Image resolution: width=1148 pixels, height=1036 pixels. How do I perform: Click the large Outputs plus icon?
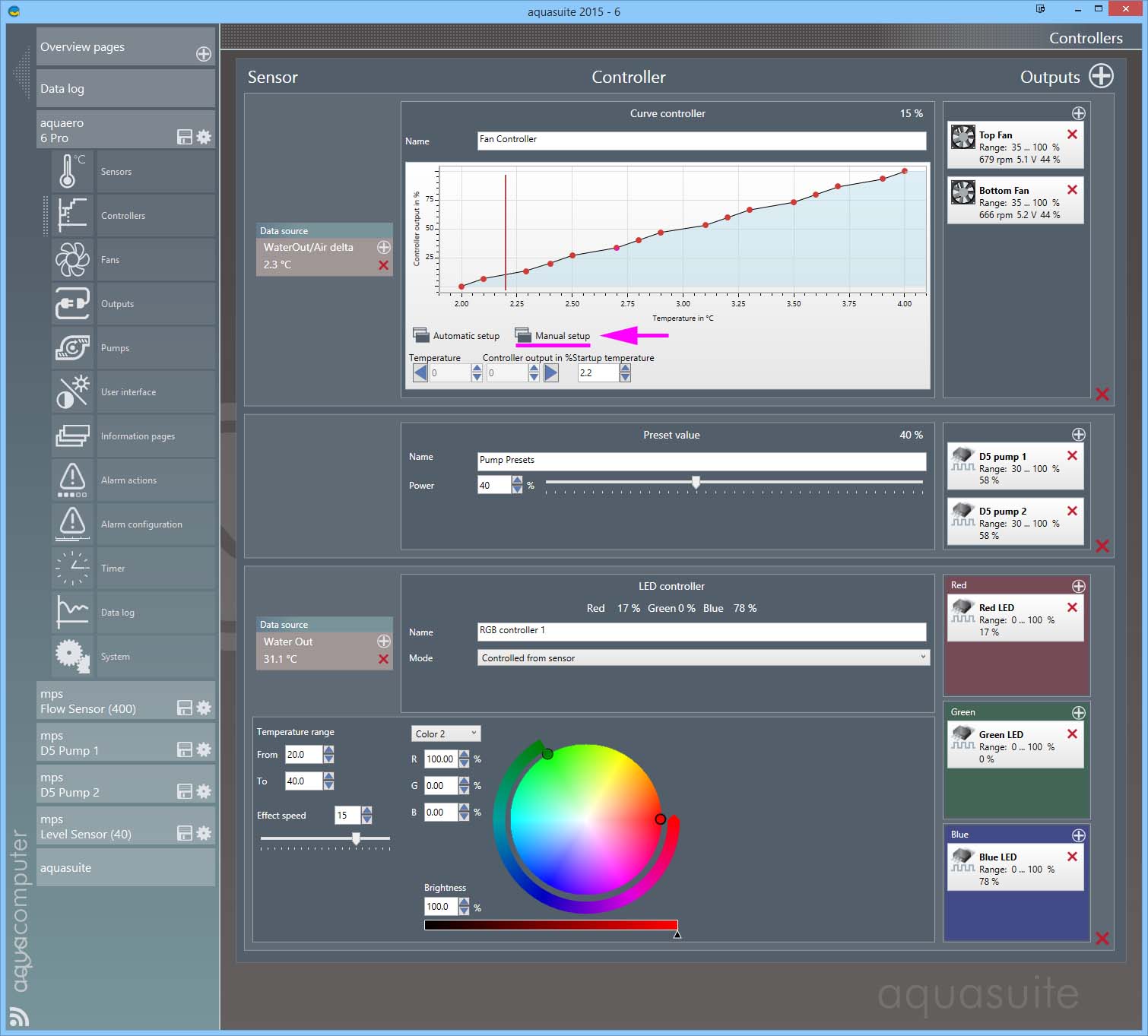pos(1101,77)
